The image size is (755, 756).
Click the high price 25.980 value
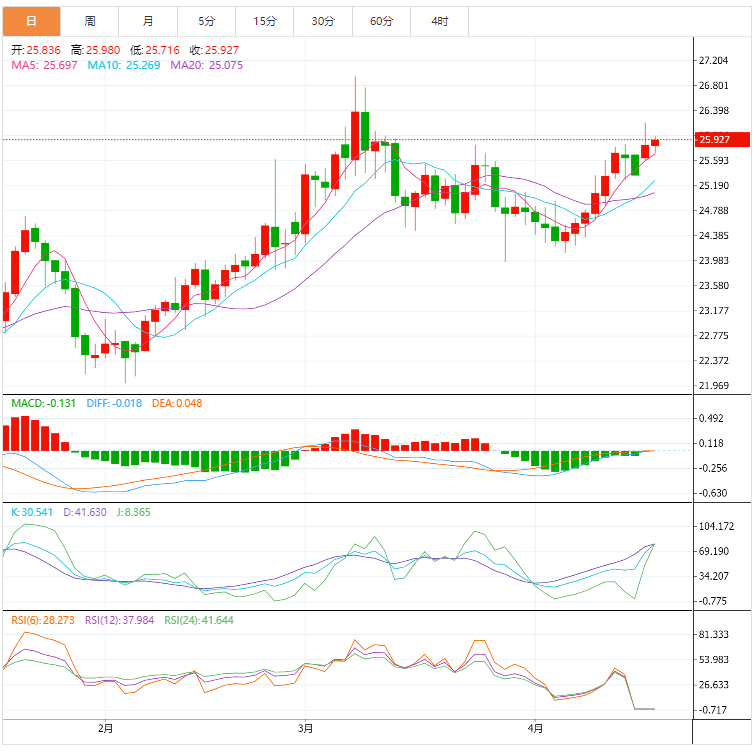[x=103, y=50]
